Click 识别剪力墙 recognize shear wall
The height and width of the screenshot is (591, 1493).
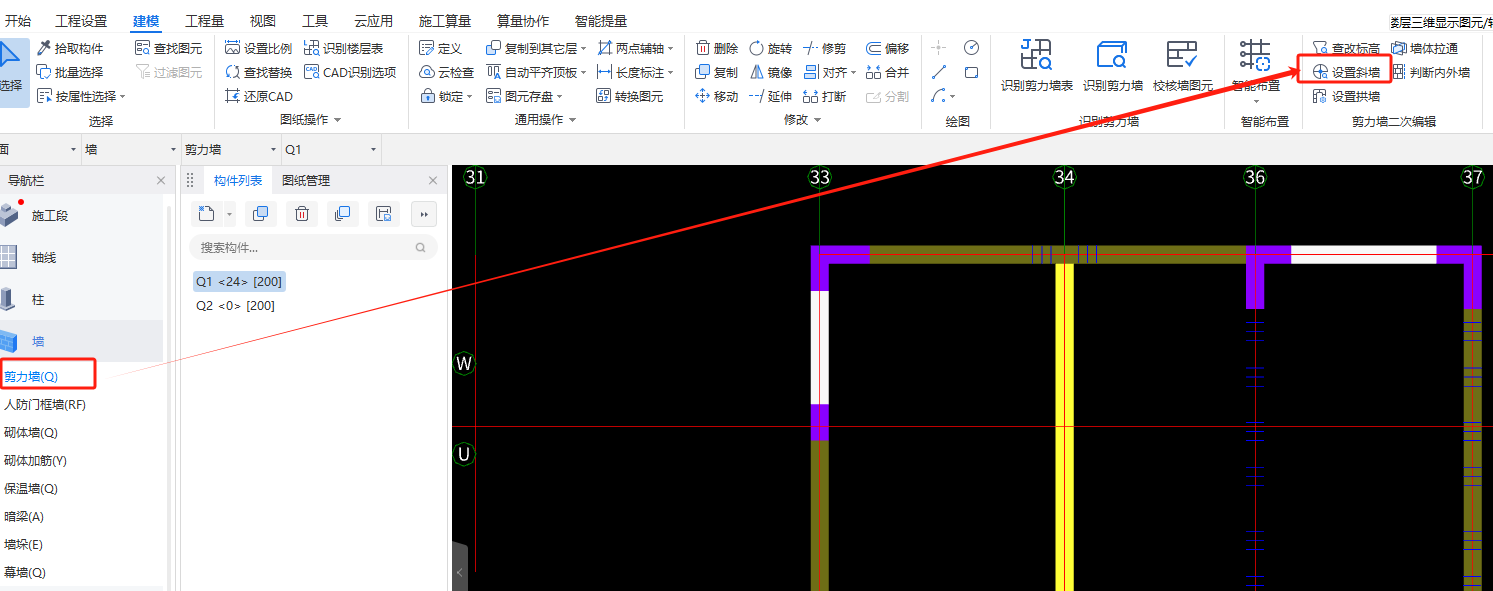[x=1112, y=66]
